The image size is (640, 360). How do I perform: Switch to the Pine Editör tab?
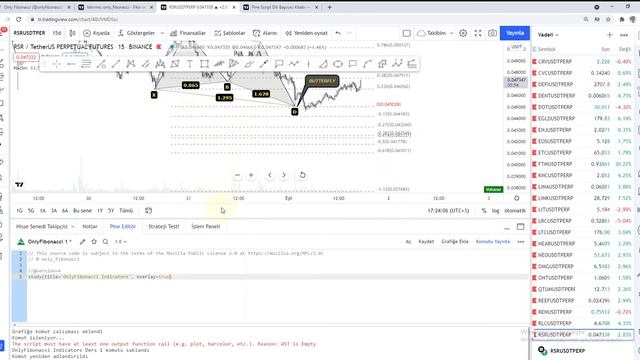click(122, 226)
